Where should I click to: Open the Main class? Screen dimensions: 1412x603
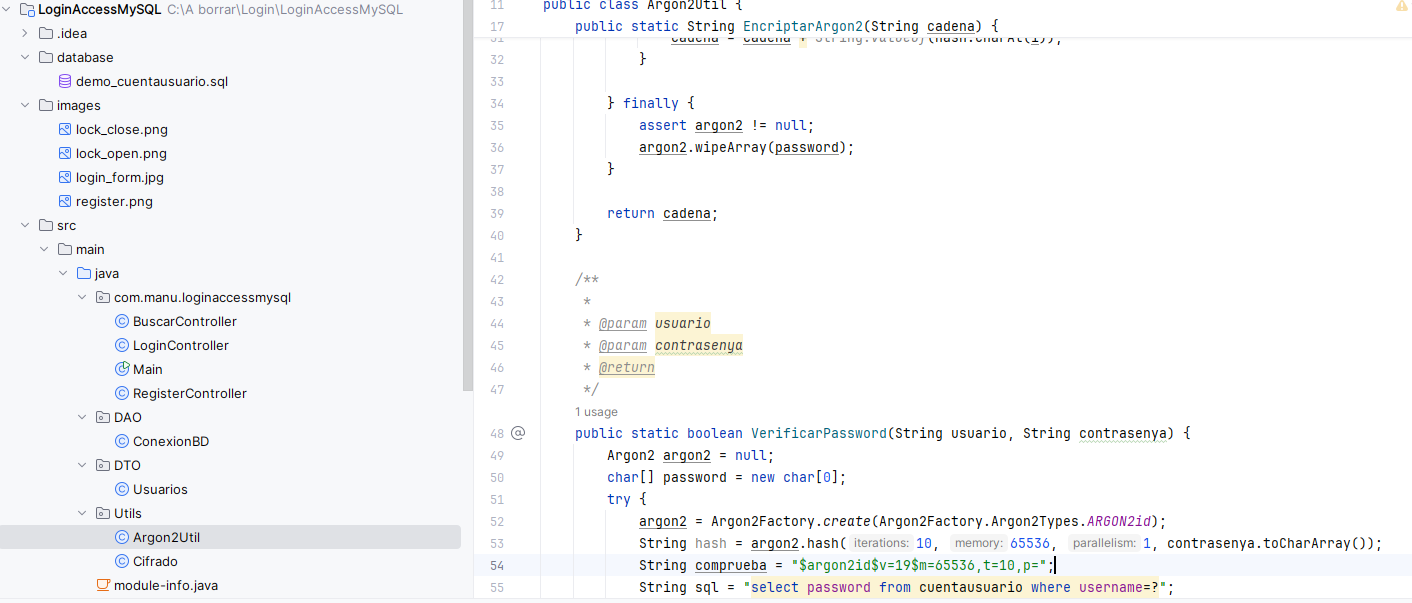click(x=147, y=369)
